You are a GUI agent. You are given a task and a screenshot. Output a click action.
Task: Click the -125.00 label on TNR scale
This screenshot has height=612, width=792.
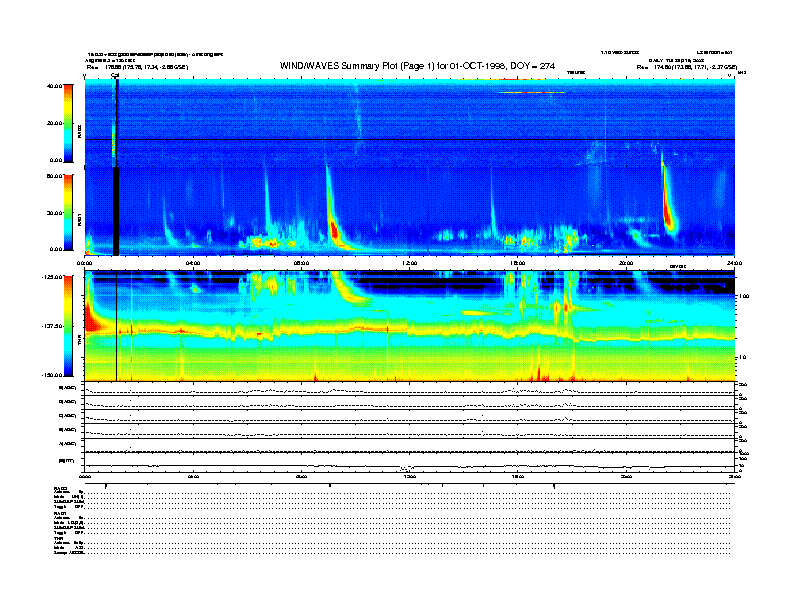tap(50, 278)
